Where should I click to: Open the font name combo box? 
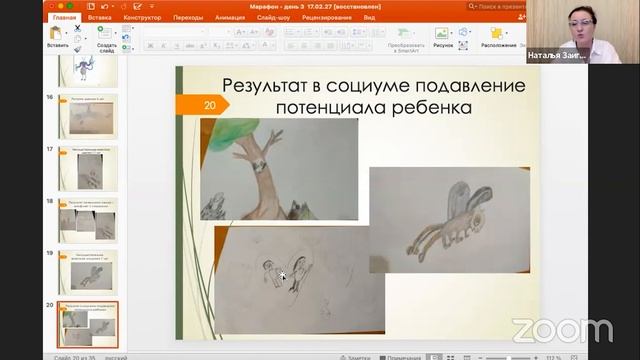coord(174,32)
